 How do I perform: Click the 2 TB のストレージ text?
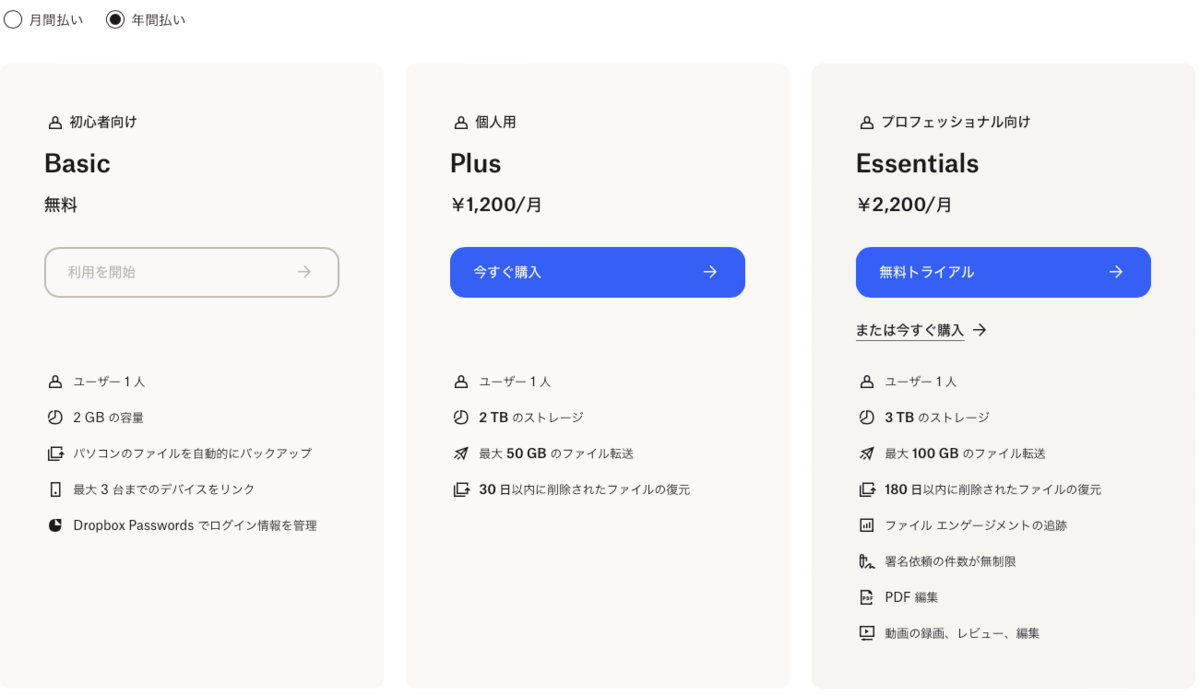(531, 418)
